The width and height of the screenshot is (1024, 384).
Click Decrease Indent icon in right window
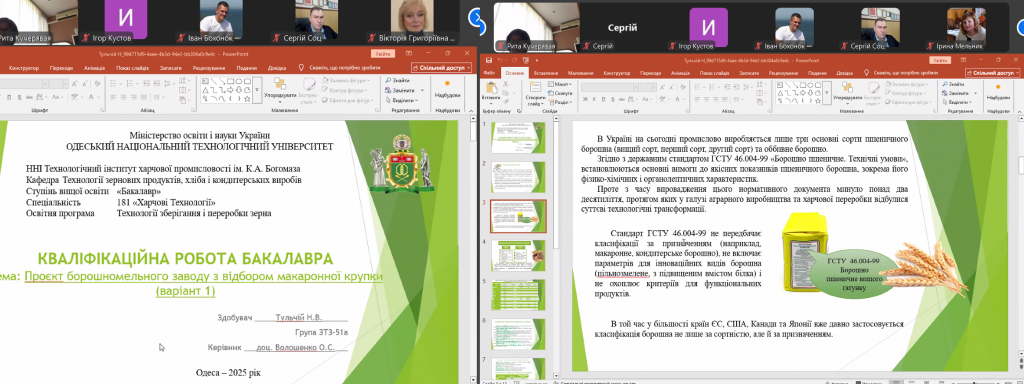point(727,87)
